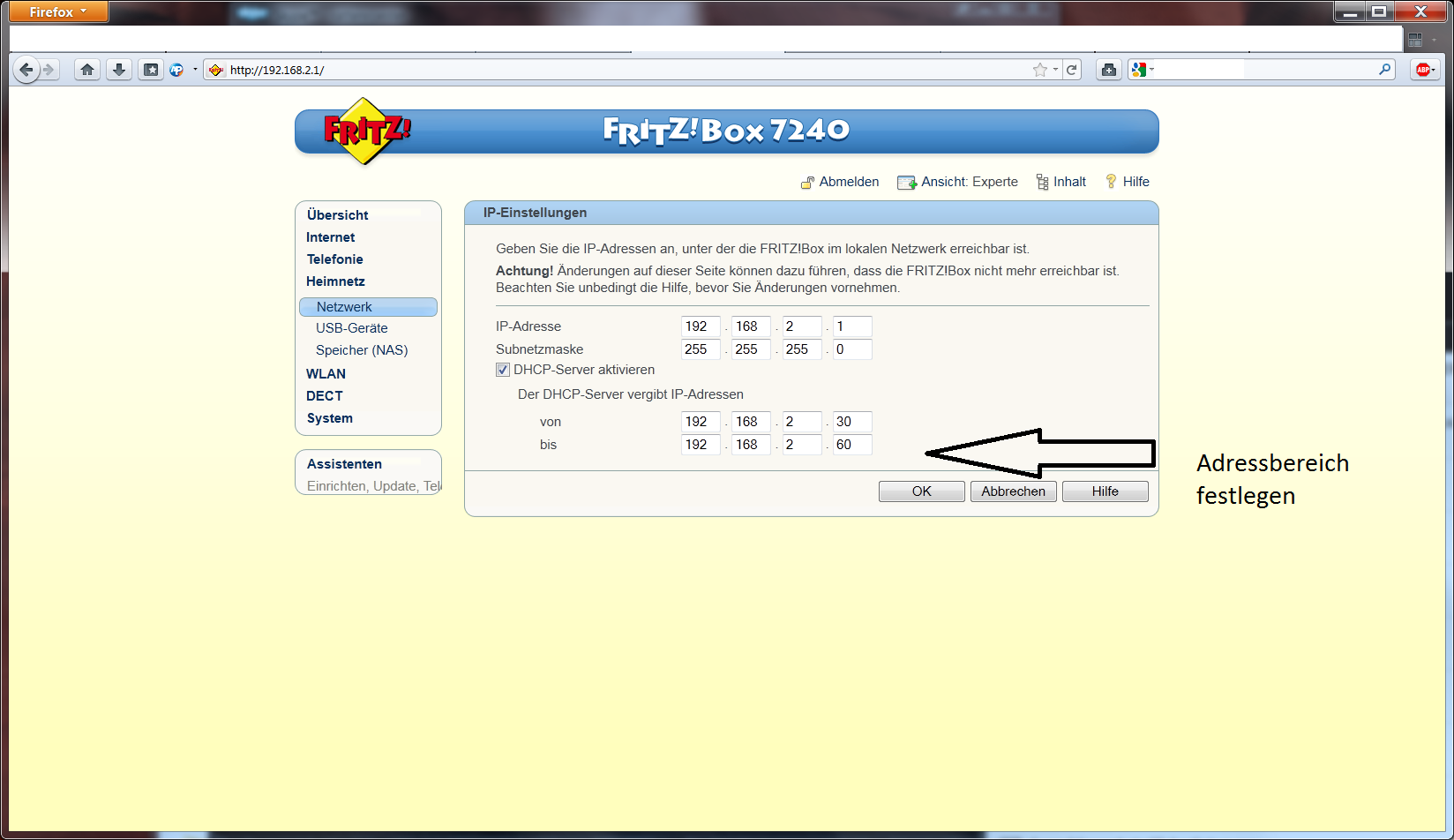The height and width of the screenshot is (840, 1454).
Task: Open the search engine selector dropdown arrow
Action: coord(1153,69)
